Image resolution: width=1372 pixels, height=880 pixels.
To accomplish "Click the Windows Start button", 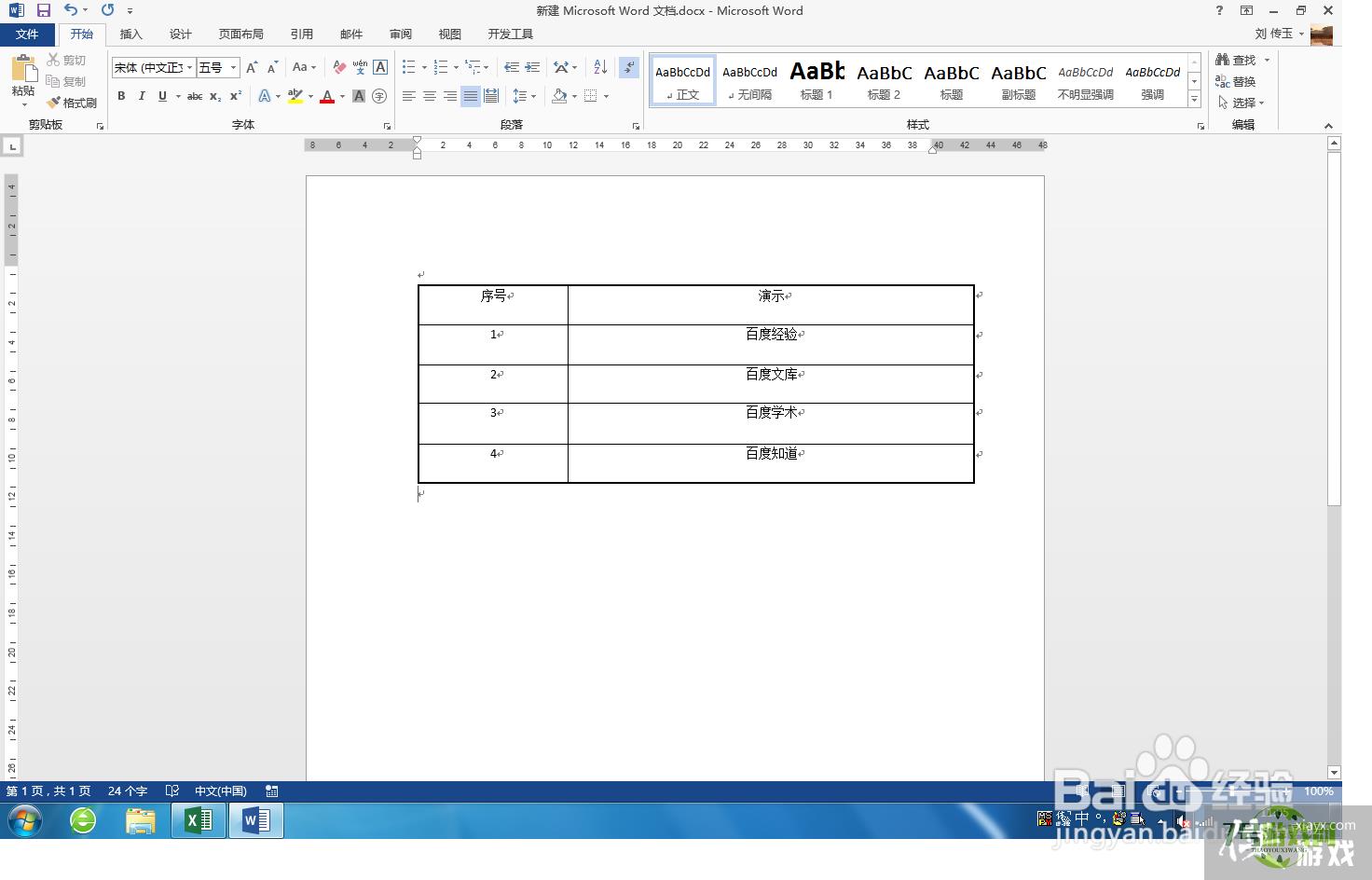I will 25,820.
